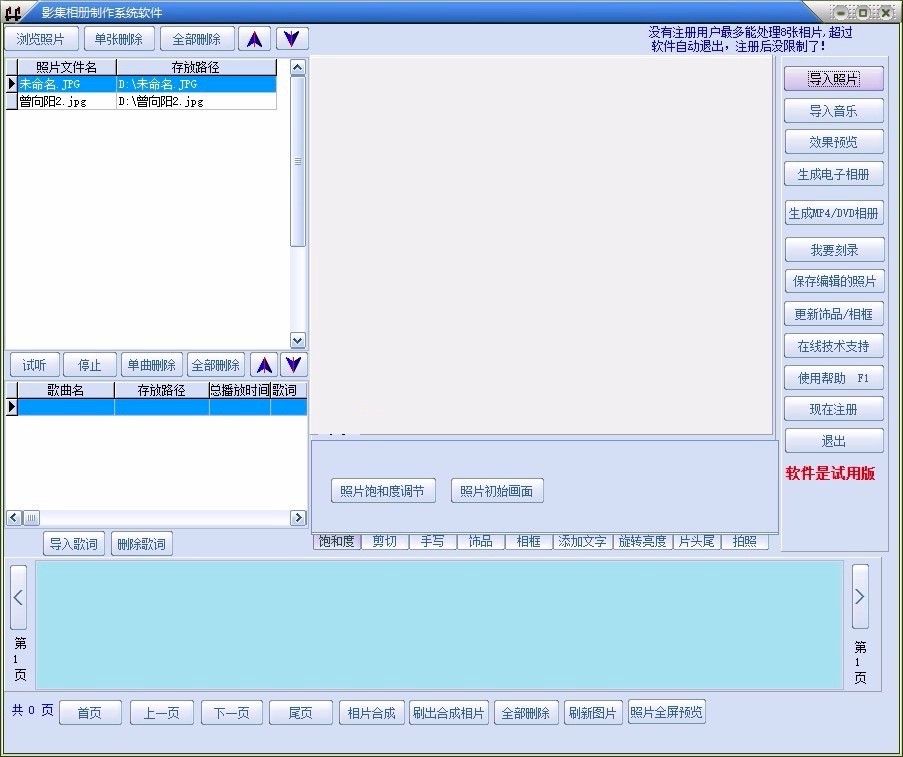Switch to the 剪切 tab
903x757 pixels.
click(x=384, y=541)
